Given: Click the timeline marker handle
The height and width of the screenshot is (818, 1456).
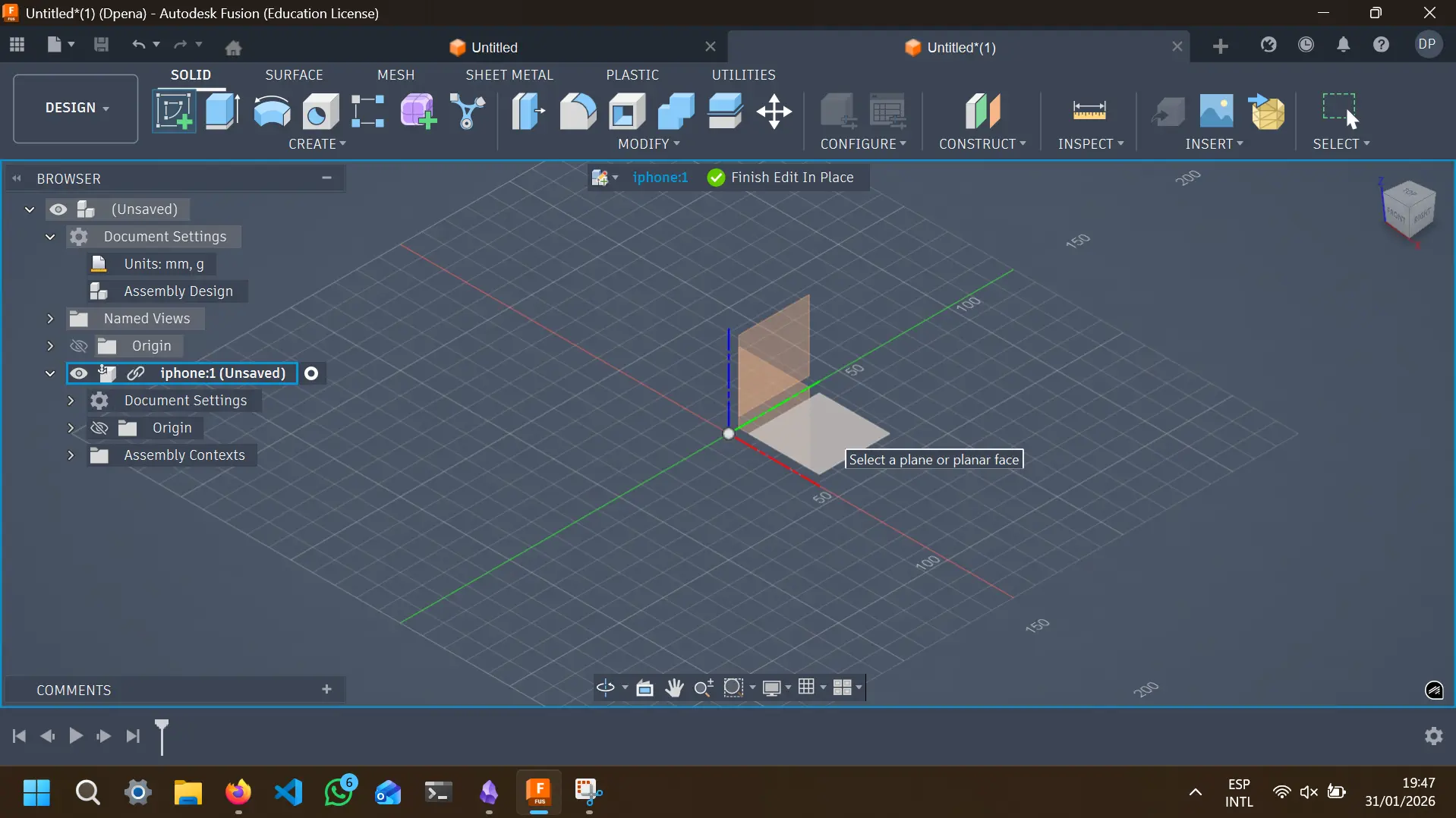Looking at the screenshot, I should pos(162,736).
